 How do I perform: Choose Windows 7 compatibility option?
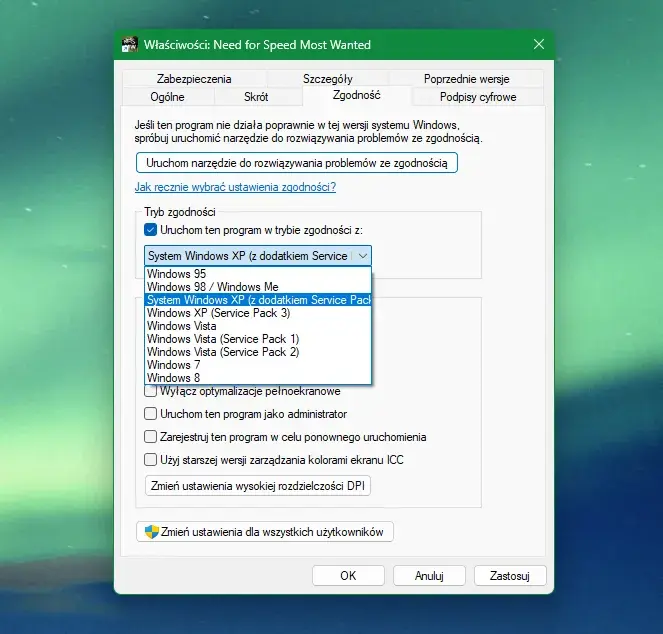pyautogui.click(x=258, y=365)
